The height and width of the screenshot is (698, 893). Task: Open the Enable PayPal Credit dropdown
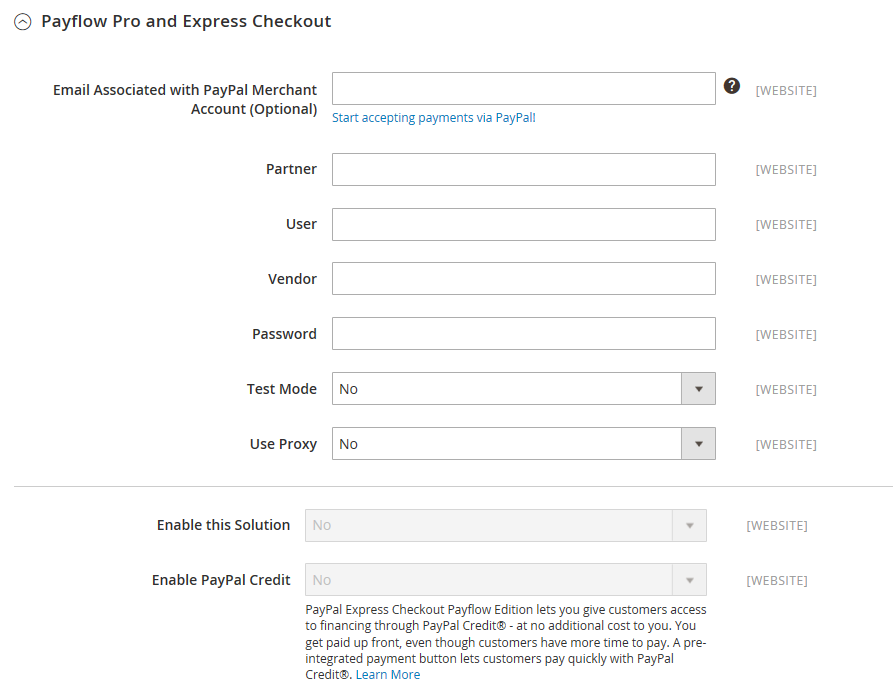[x=505, y=580]
